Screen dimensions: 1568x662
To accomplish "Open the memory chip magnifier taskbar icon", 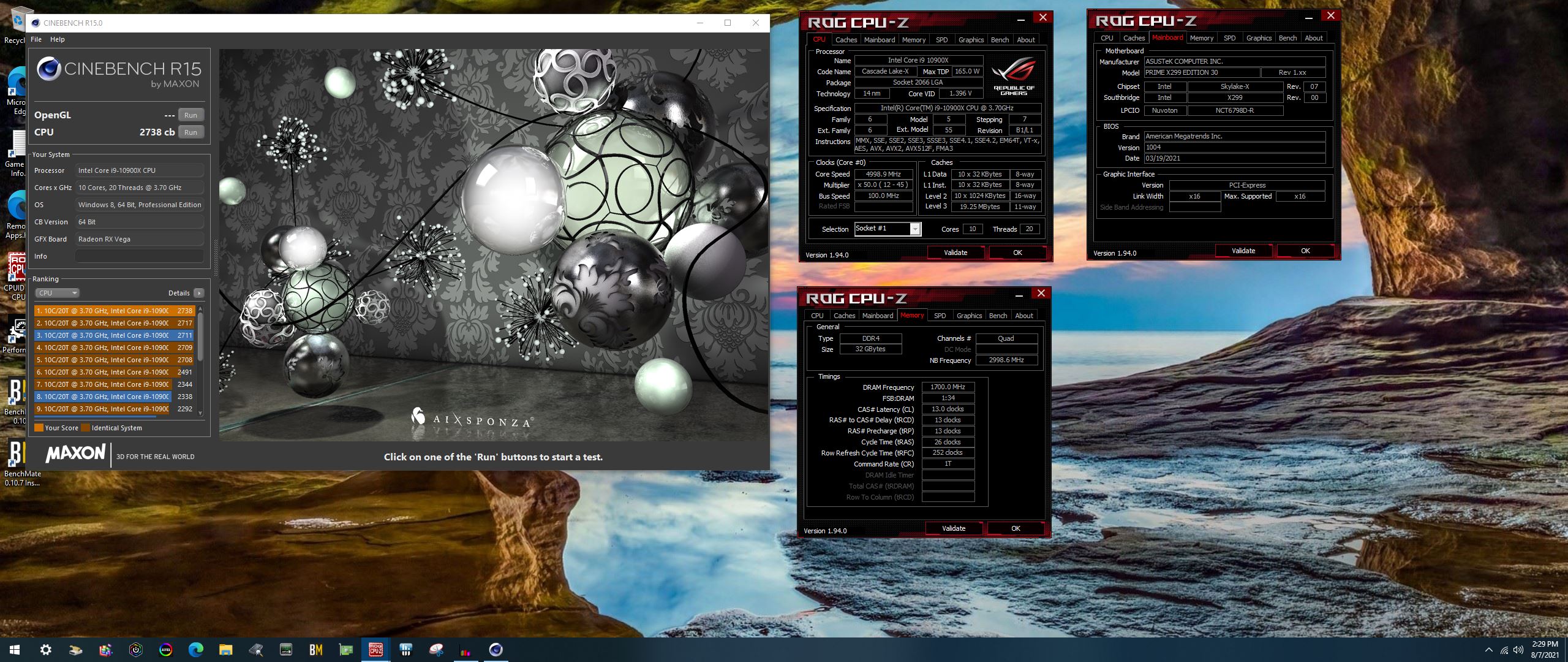I will point(256,650).
